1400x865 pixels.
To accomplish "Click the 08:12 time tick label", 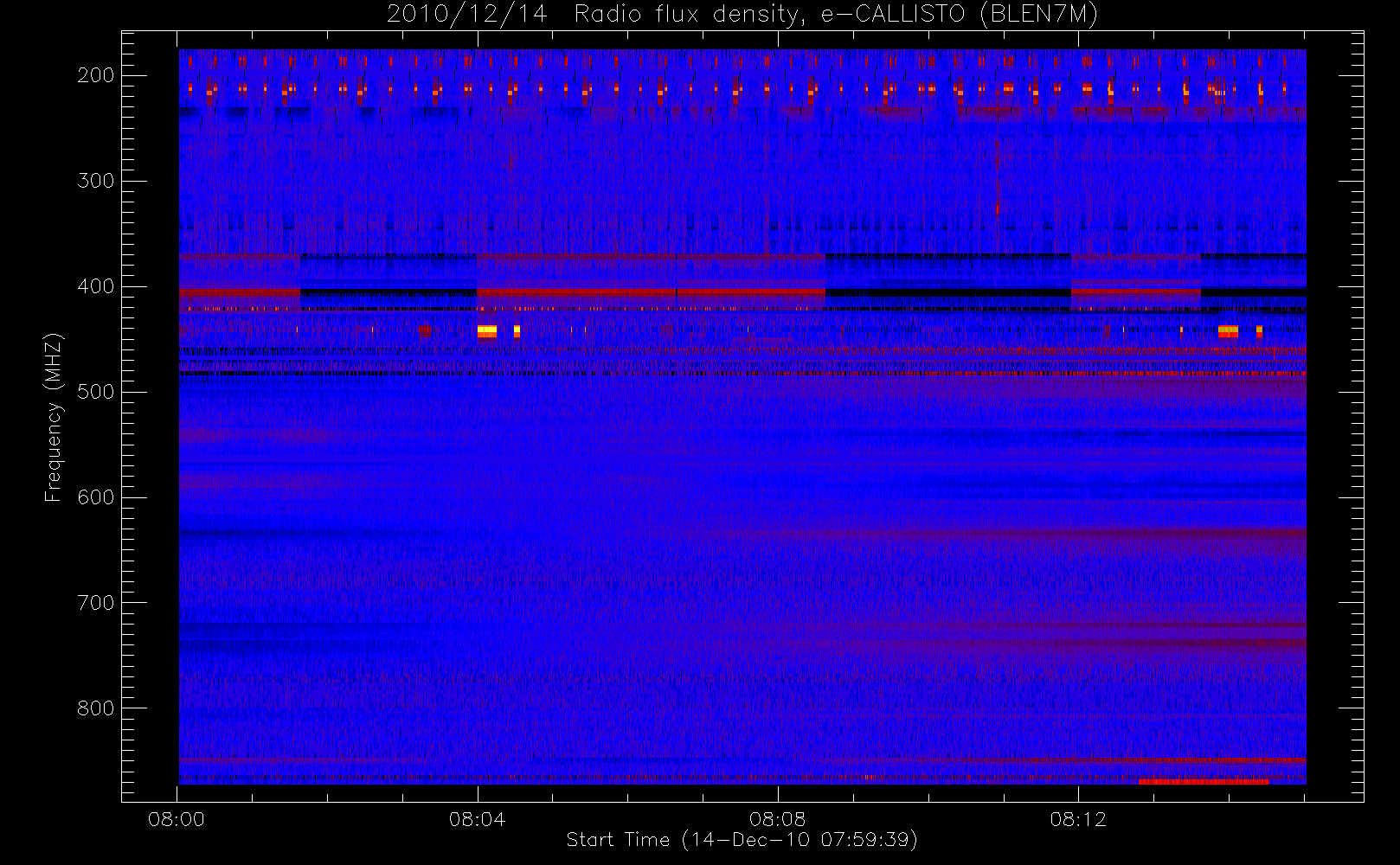I will (1078, 819).
